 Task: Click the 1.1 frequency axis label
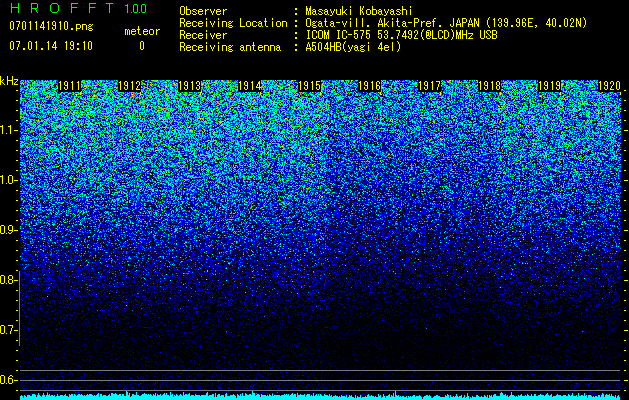7,130
